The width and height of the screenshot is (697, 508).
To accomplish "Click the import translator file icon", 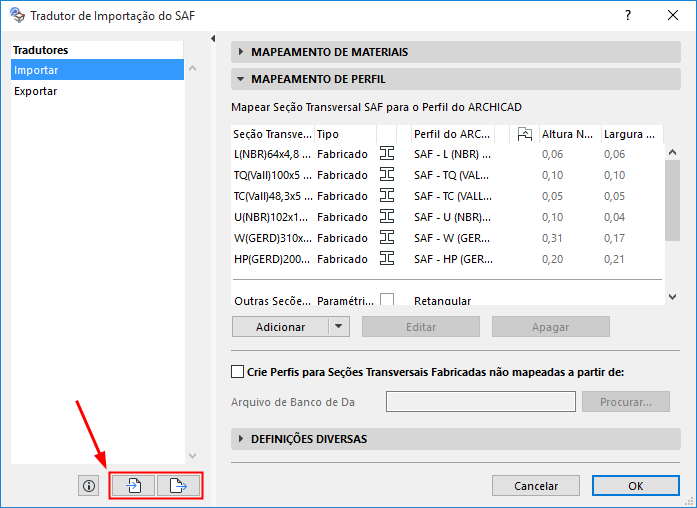I will (133, 486).
